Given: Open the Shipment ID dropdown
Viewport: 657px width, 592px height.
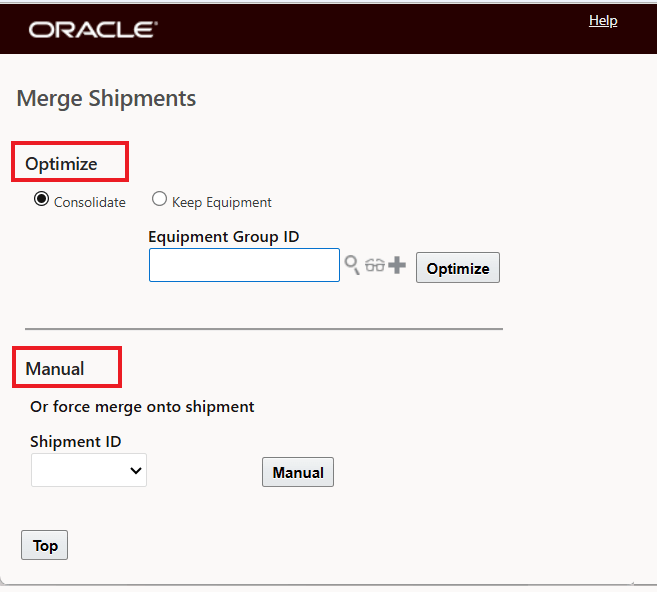Looking at the screenshot, I should point(89,470).
